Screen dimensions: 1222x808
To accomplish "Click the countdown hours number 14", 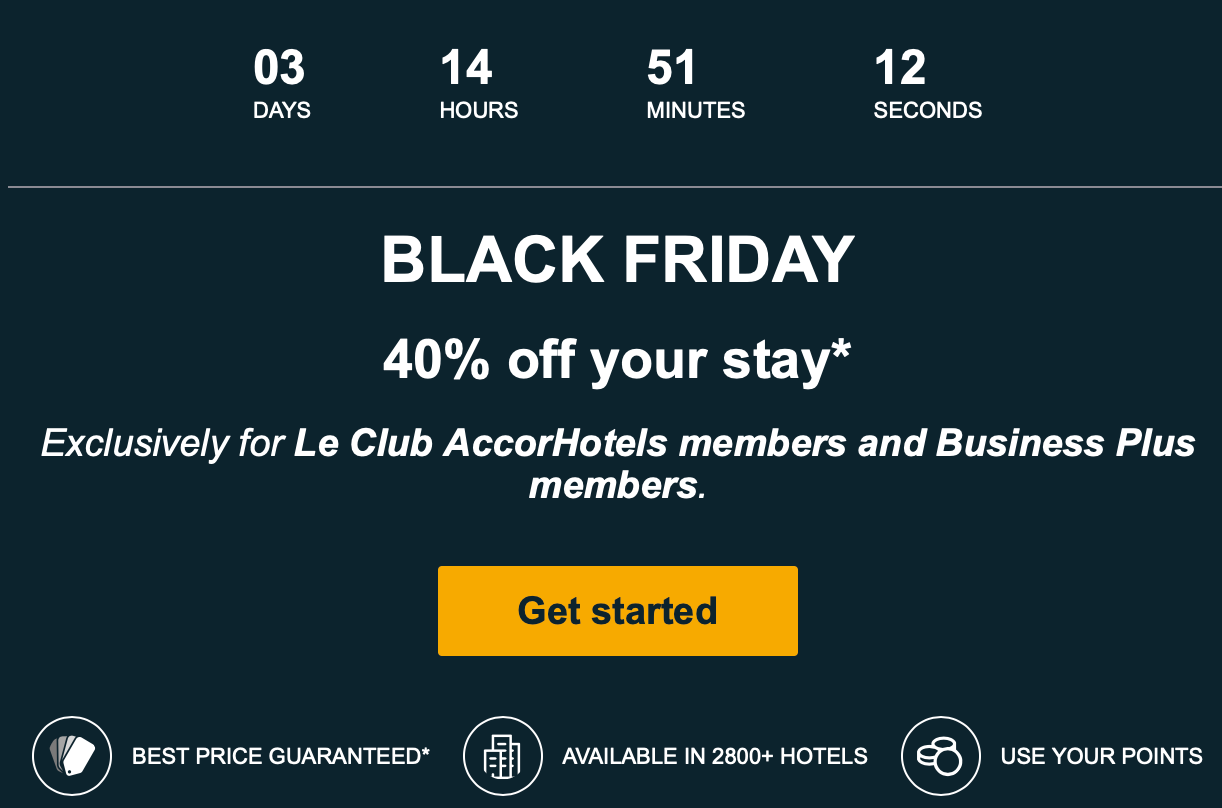I will click(466, 69).
